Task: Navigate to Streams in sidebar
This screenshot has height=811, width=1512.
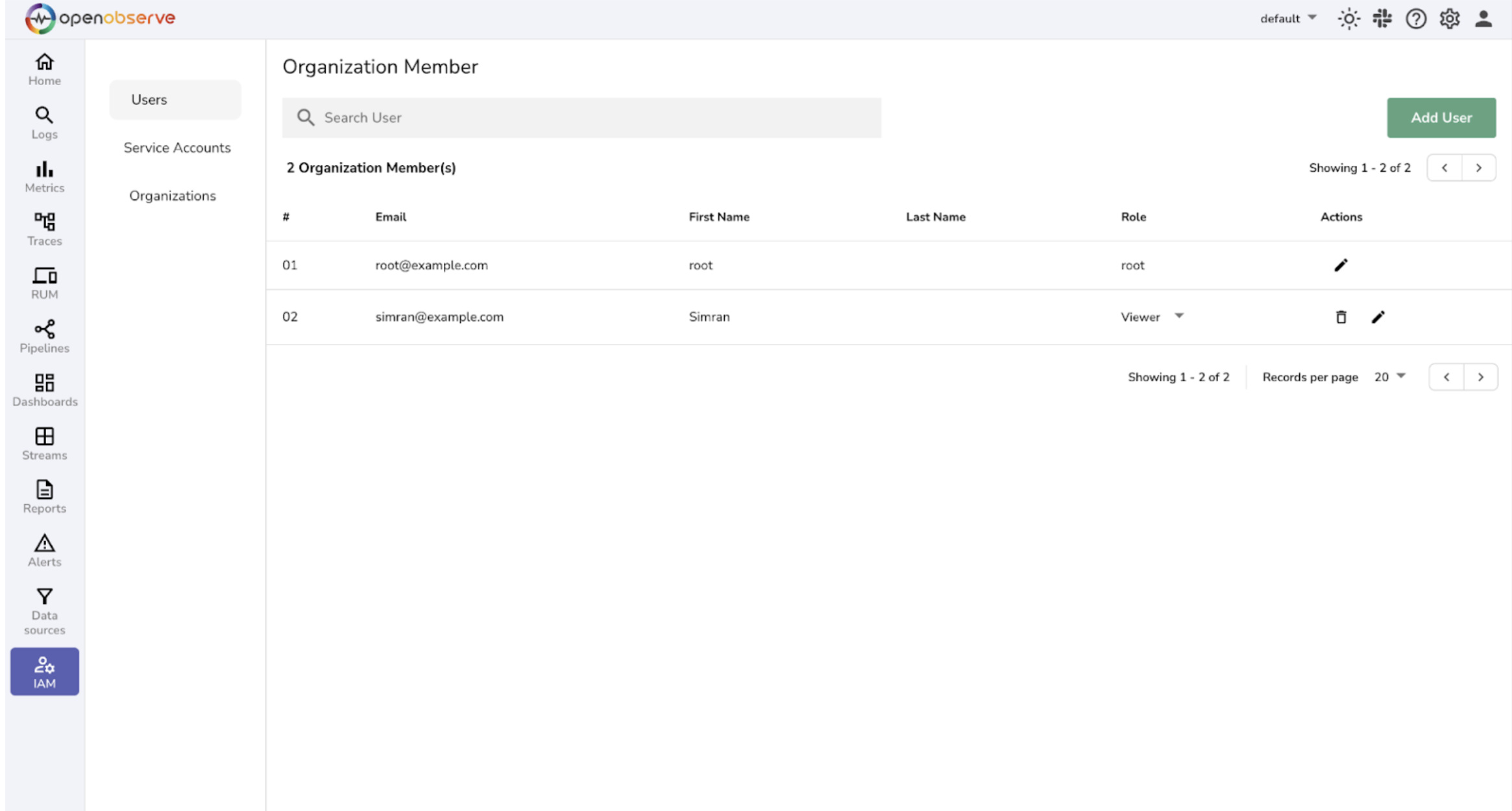Action: click(44, 444)
